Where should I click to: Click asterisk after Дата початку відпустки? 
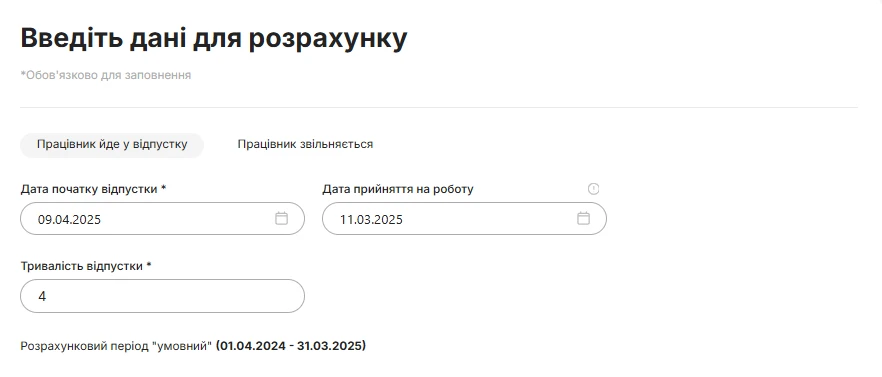pyautogui.click(x=163, y=188)
